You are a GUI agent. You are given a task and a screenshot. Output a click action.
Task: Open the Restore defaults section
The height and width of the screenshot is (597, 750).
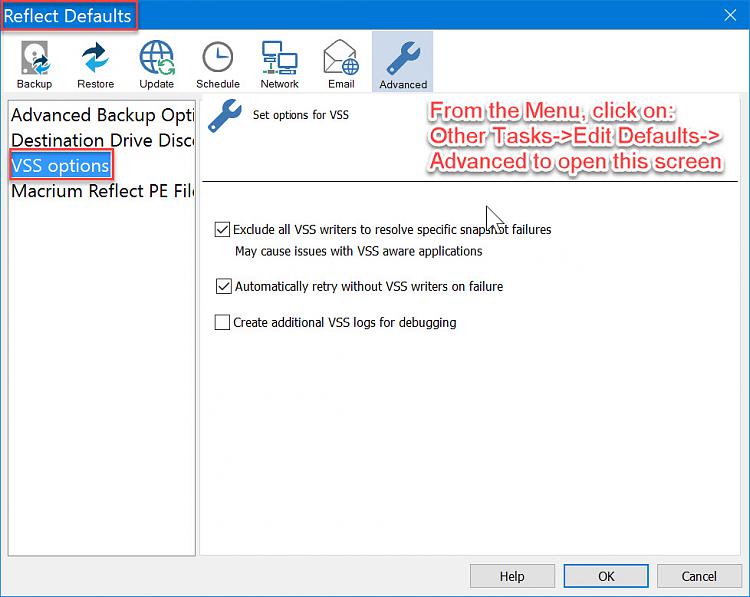pyautogui.click(x=95, y=65)
